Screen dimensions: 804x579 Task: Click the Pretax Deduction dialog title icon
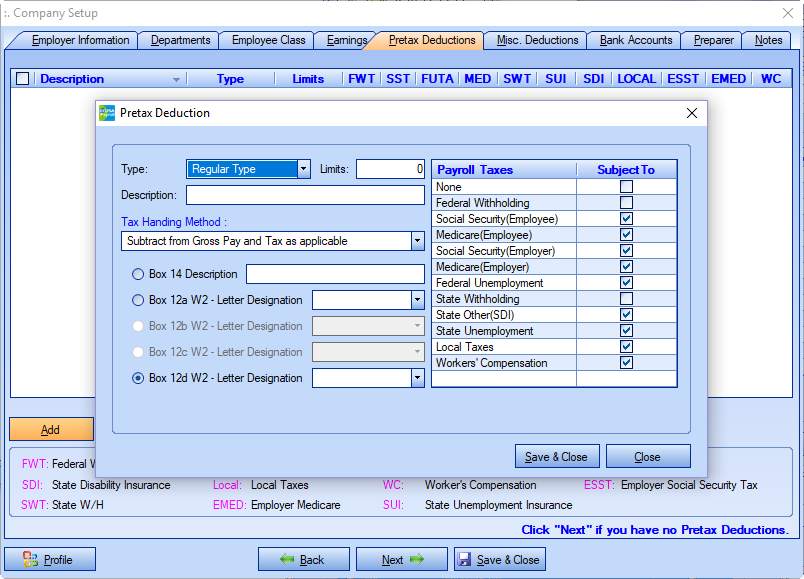[x=107, y=113]
